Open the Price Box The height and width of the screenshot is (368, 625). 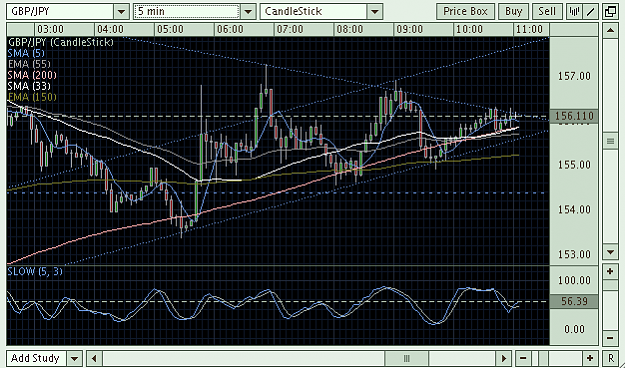point(466,12)
